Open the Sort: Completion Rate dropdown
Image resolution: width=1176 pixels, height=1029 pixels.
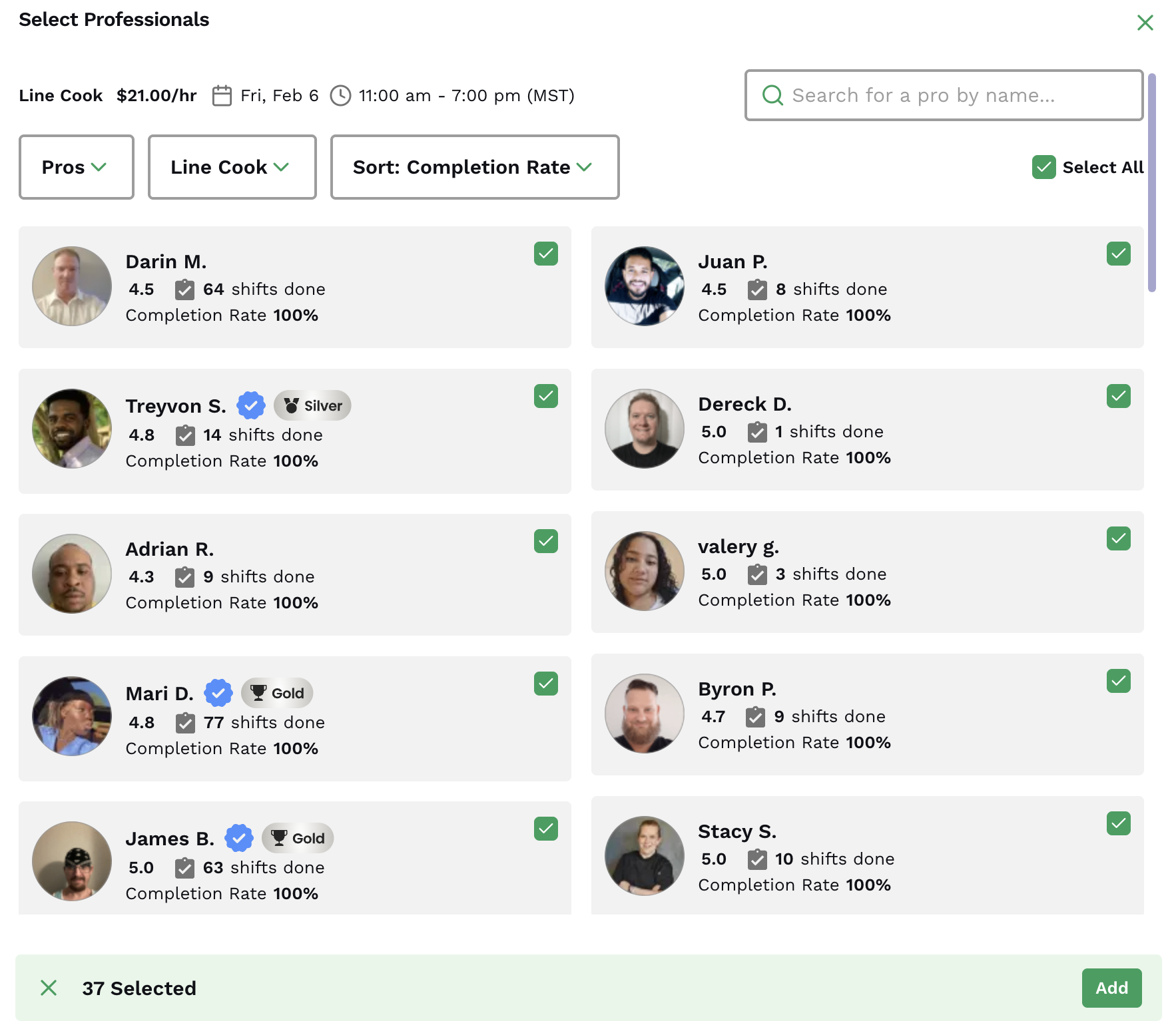point(474,167)
